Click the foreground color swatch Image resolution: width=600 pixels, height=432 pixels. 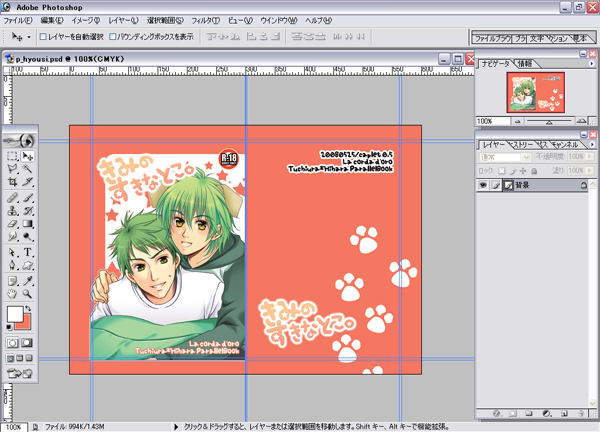point(14,314)
